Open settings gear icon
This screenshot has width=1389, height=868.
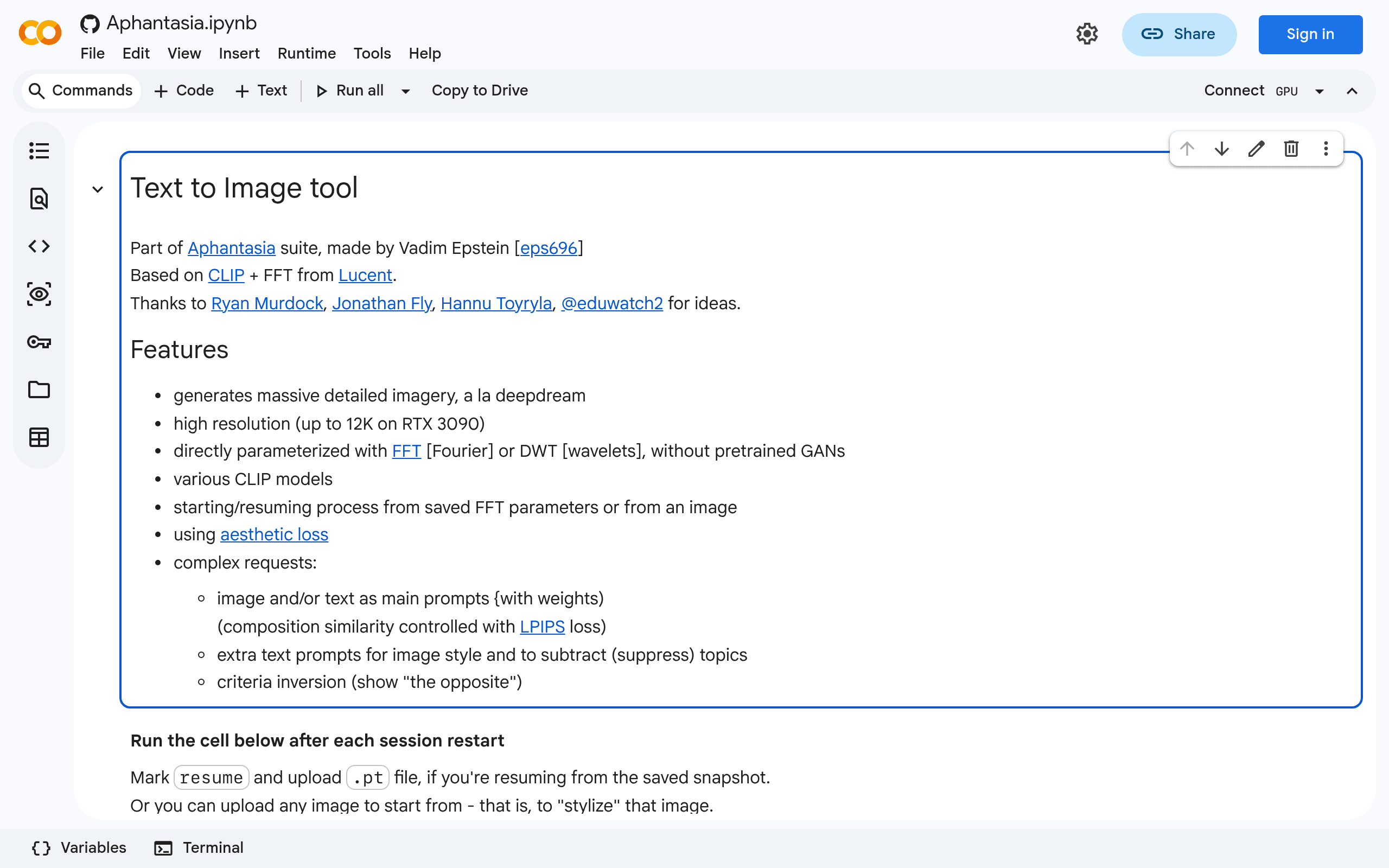click(1087, 34)
